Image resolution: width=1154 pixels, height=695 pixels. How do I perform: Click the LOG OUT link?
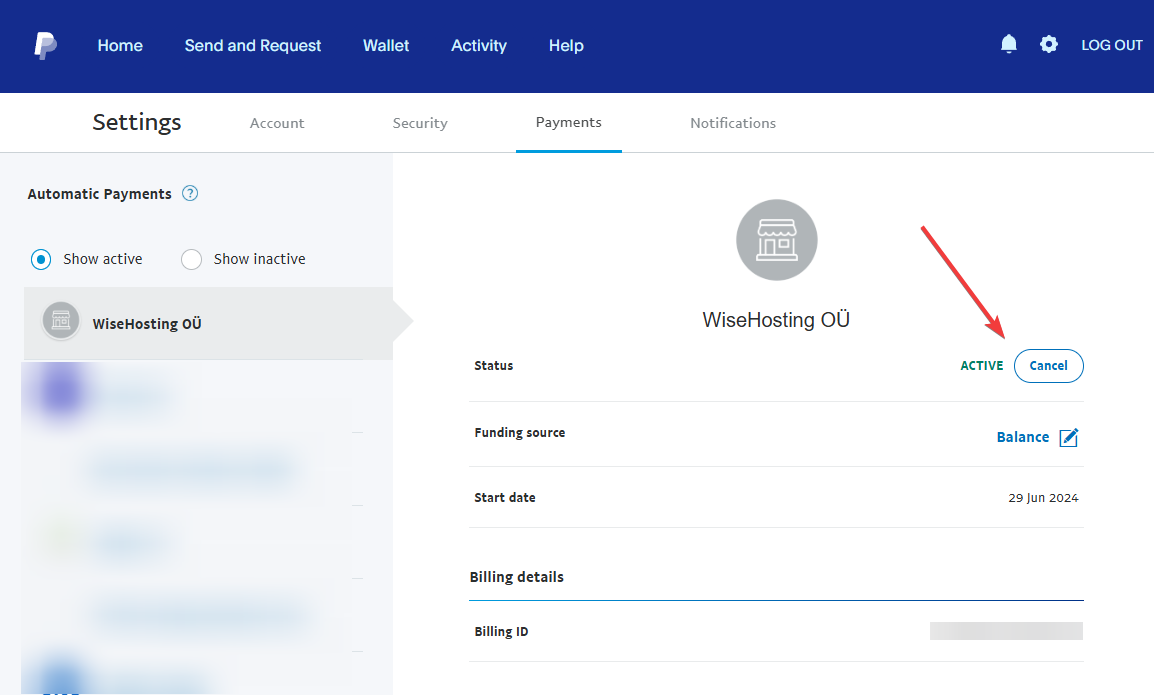(x=1111, y=45)
